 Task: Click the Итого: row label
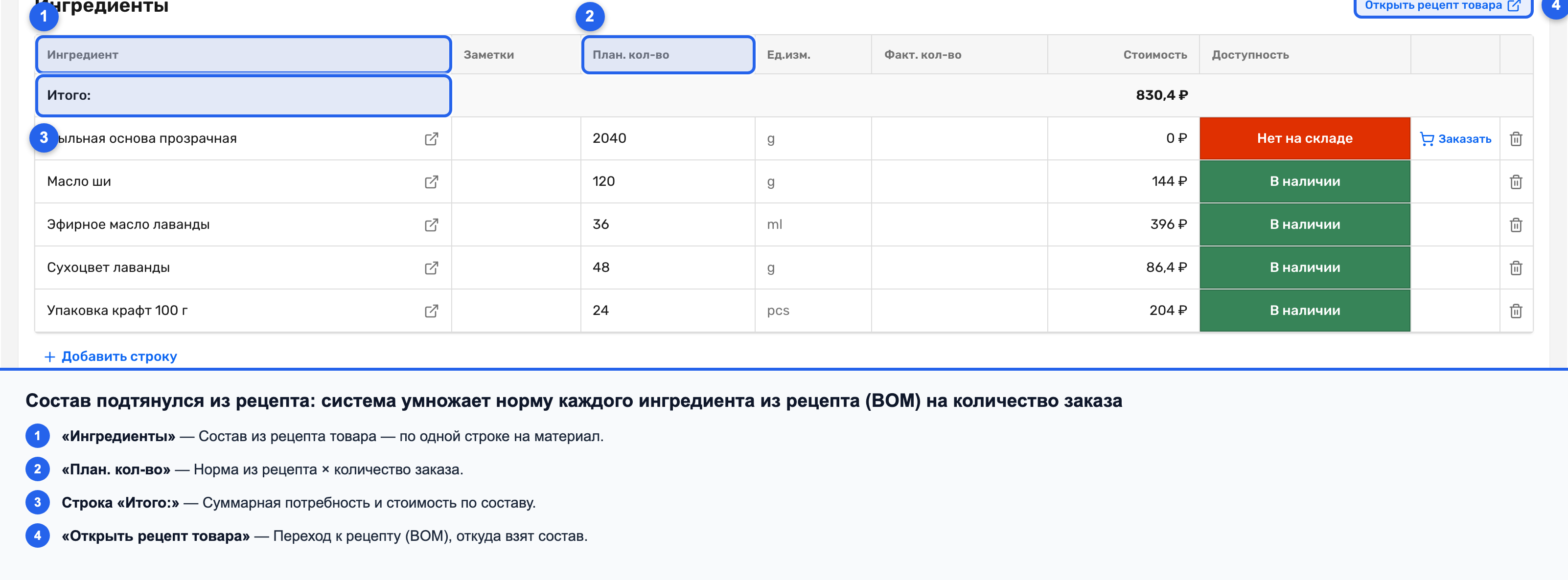(x=69, y=95)
